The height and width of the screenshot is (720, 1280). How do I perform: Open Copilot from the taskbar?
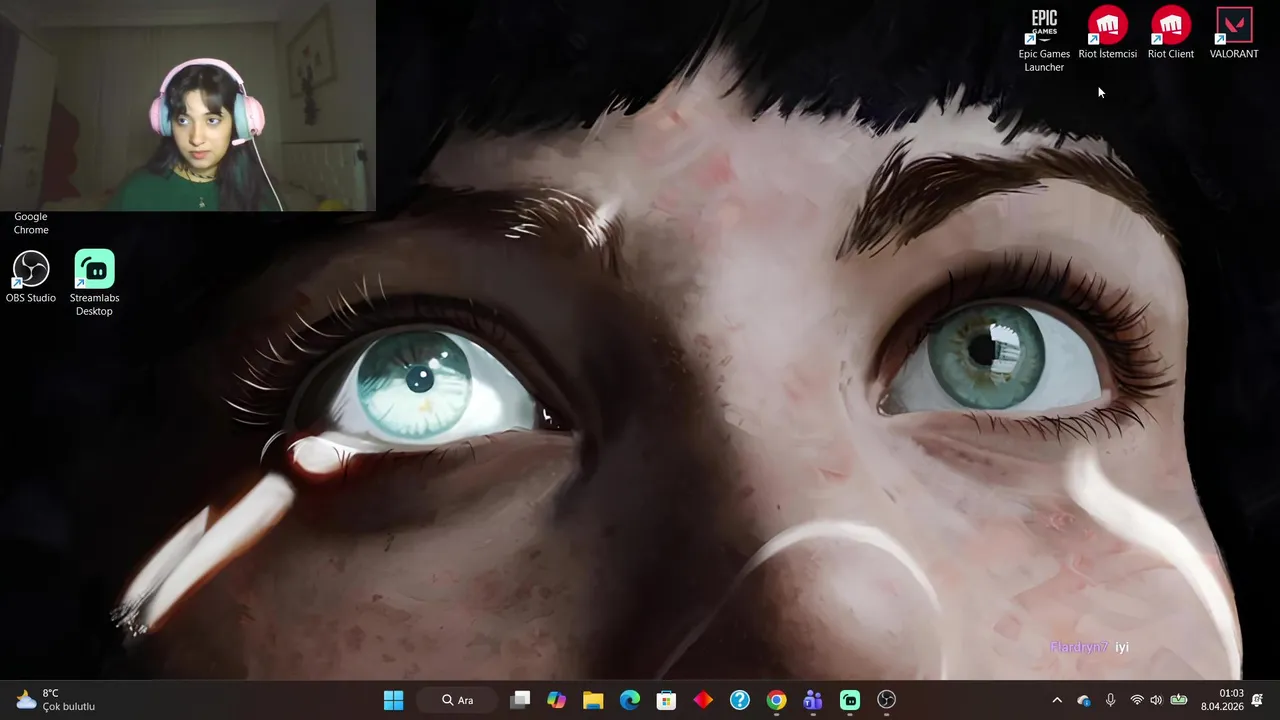click(556, 700)
